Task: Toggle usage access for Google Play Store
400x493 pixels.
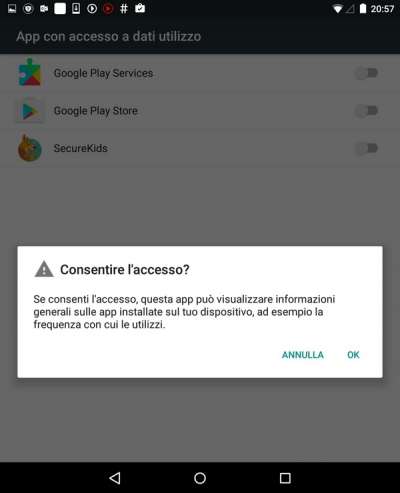Action: 366,110
